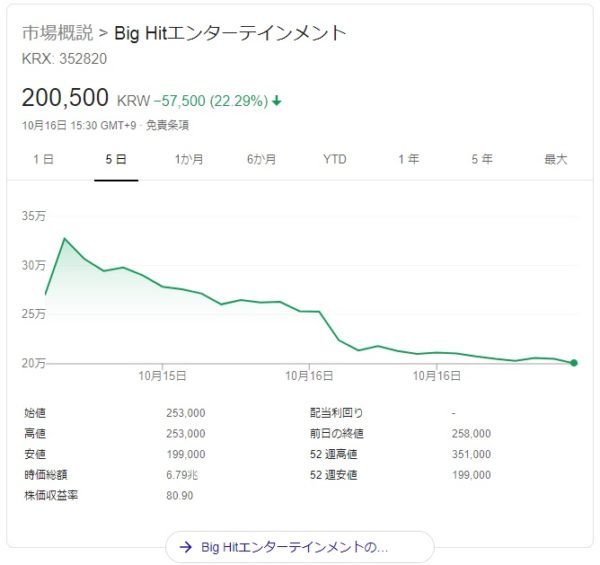Click the chart's peak near 35万
Viewport: 600px width, 565px height.
(65, 239)
